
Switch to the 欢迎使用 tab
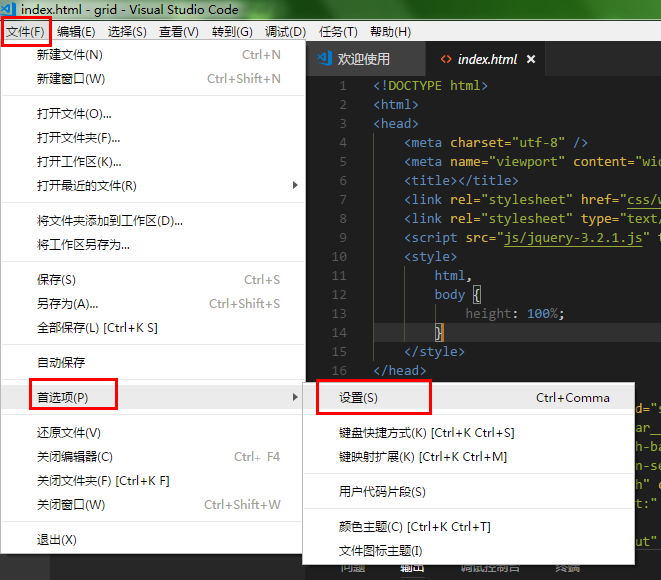coord(366,59)
